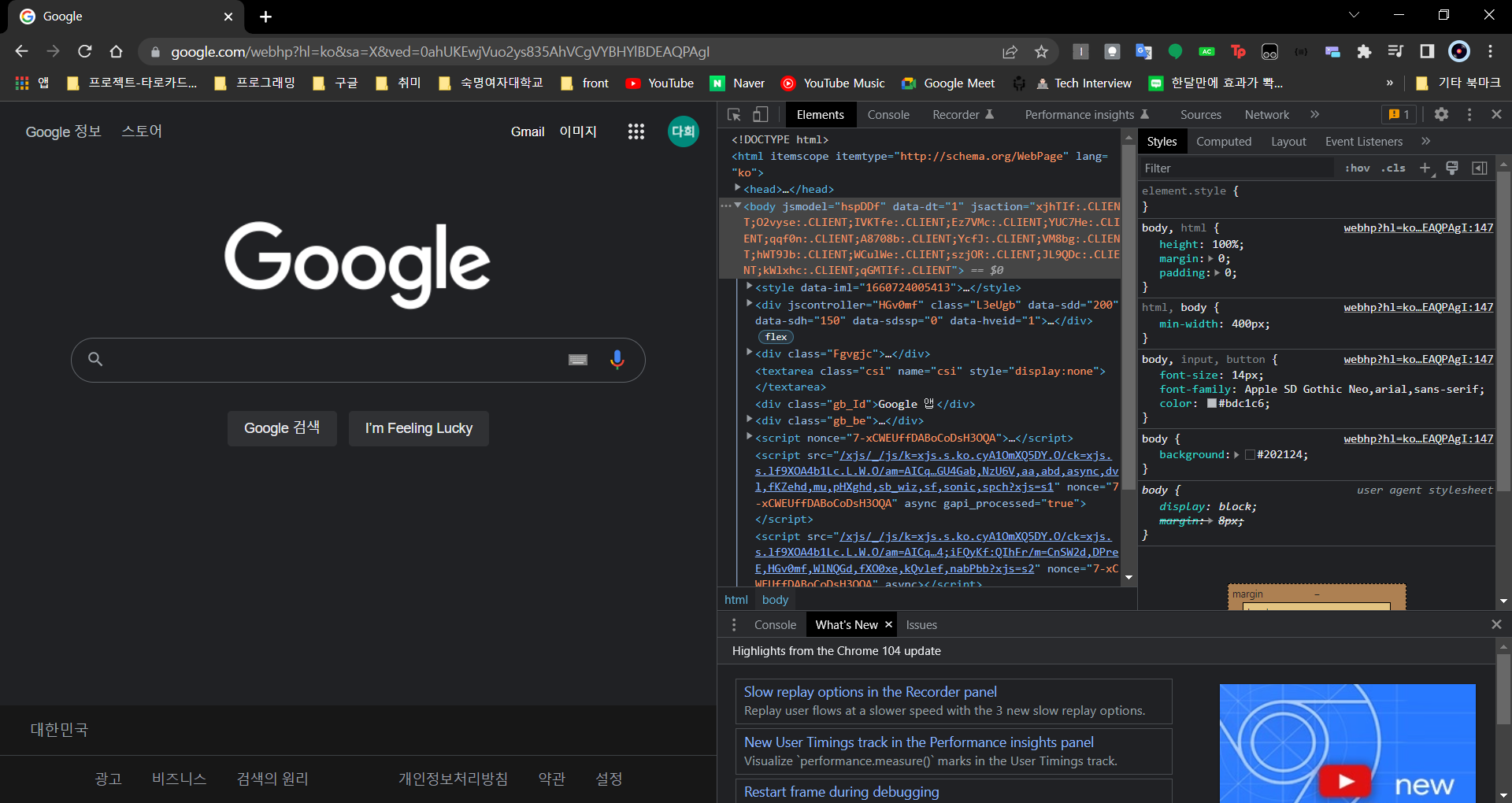Expand the div jscontroller HGv0mf node
1512x803 pixels.
click(x=750, y=303)
